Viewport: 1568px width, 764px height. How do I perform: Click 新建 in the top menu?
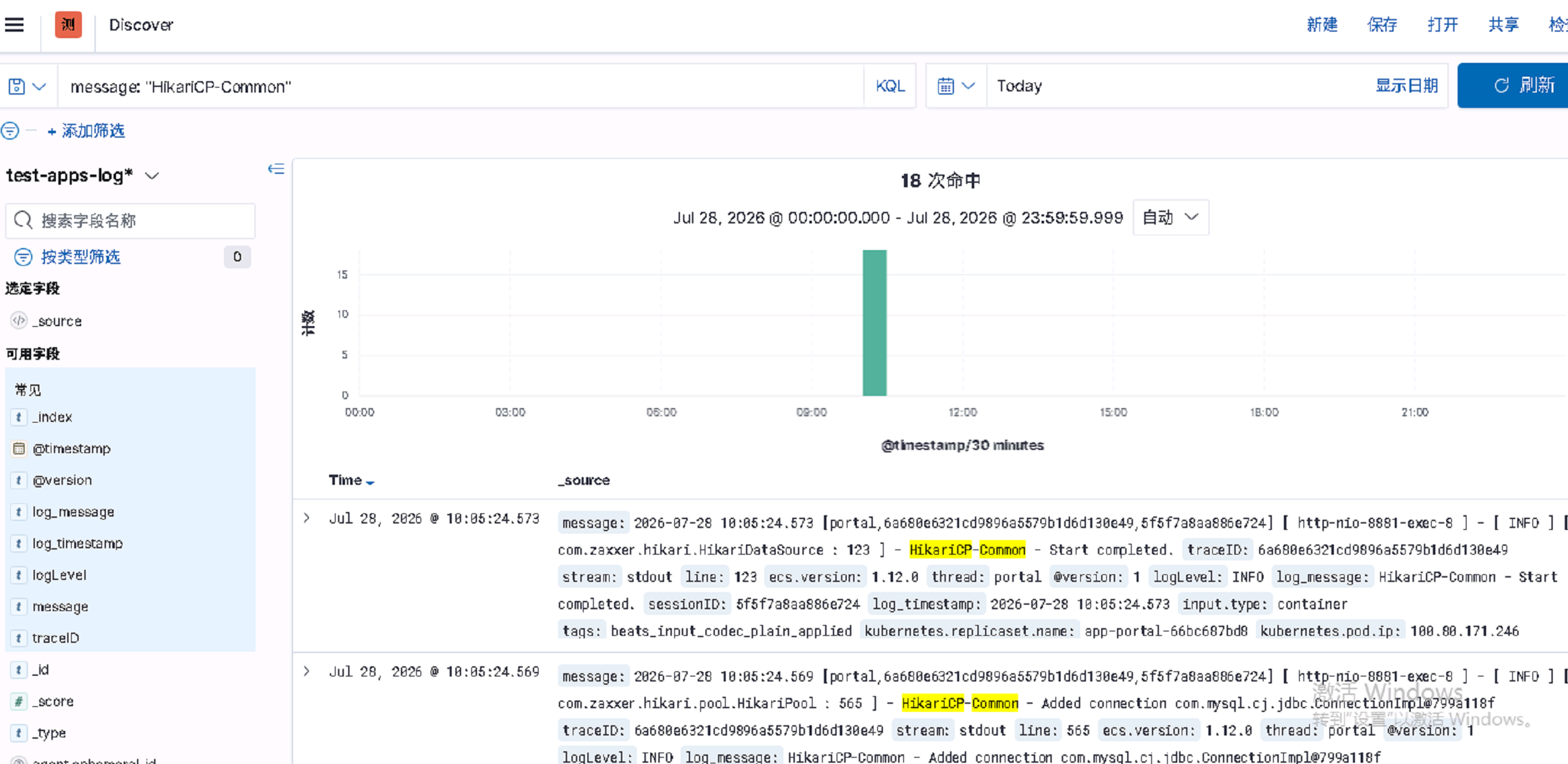click(1322, 25)
